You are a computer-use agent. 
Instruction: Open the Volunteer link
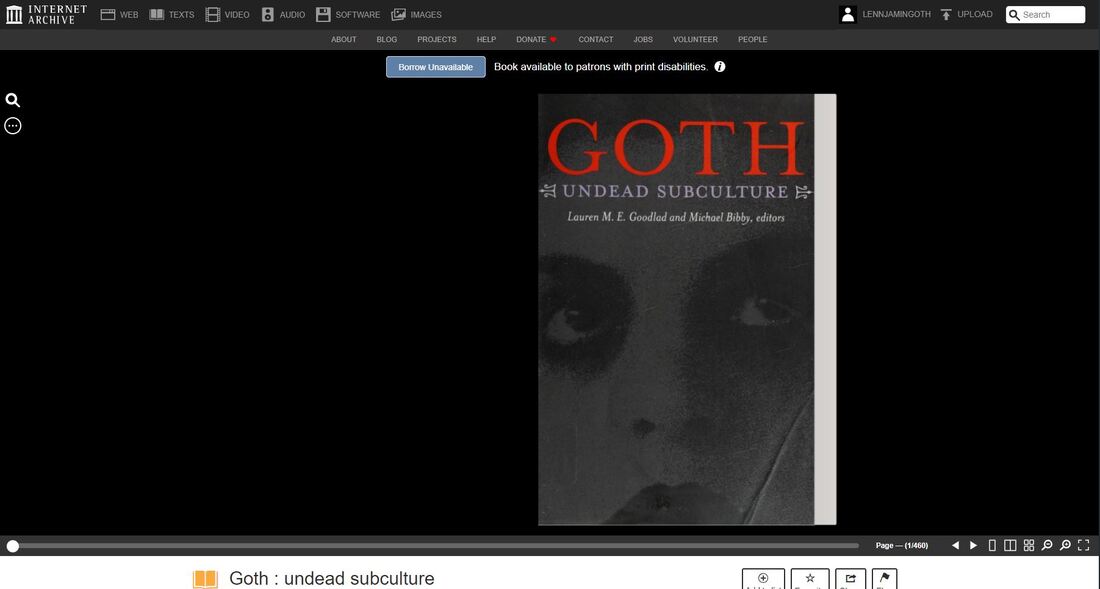click(695, 39)
